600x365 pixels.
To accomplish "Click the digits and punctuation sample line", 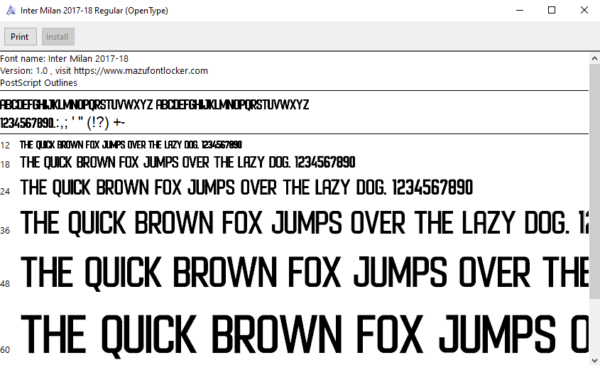I will click(62, 123).
